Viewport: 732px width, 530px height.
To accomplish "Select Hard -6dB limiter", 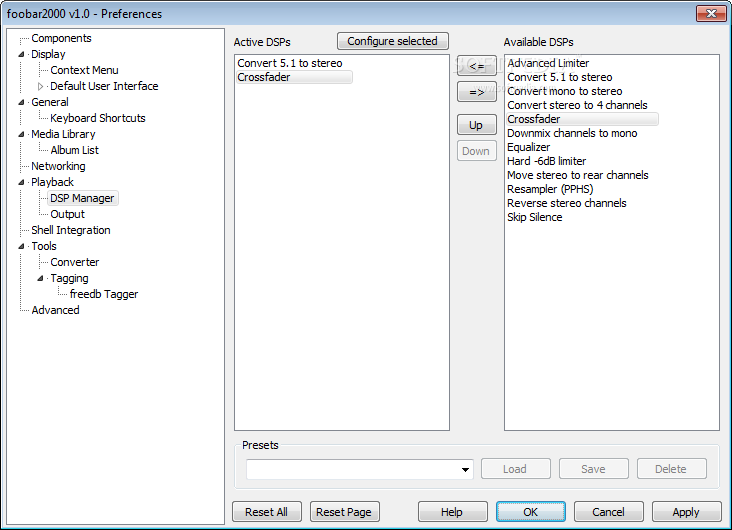I will click(547, 161).
